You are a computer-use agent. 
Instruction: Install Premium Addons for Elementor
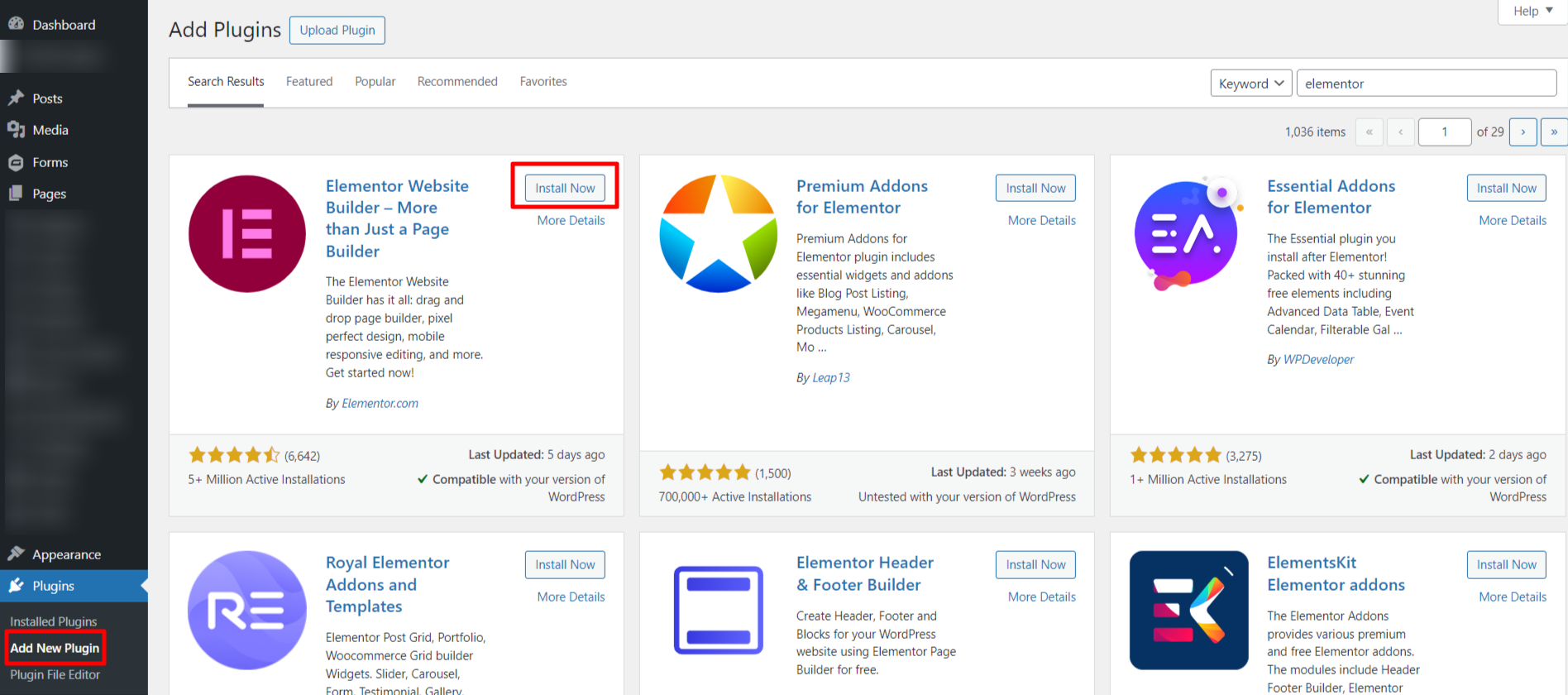click(1035, 188)
